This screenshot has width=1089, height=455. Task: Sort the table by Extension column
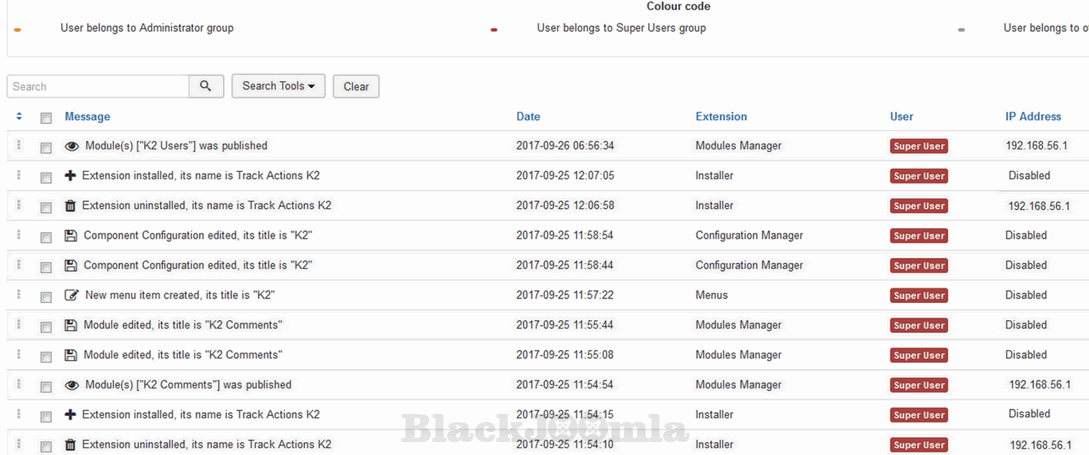pos(721,117)
